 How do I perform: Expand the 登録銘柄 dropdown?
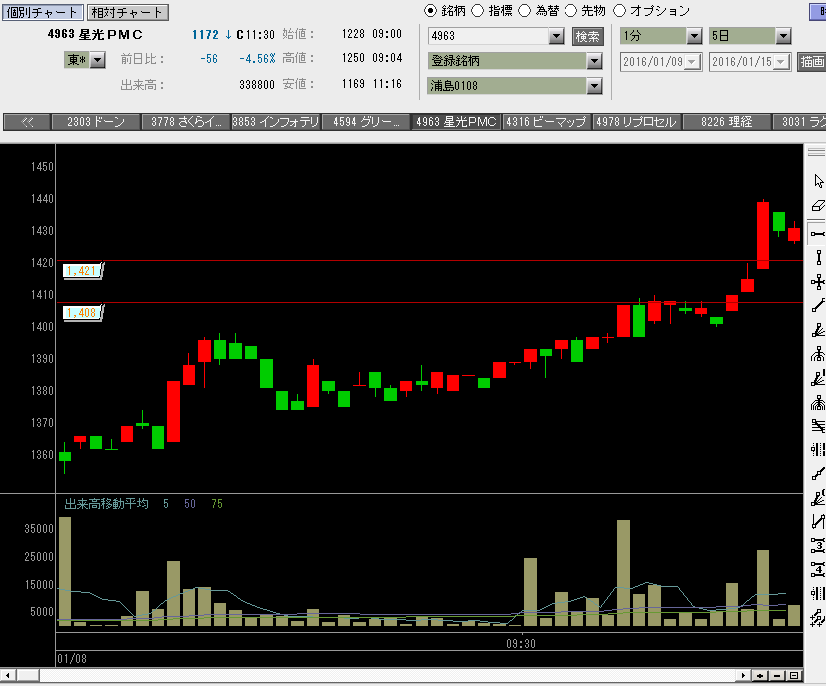(594, 62)
